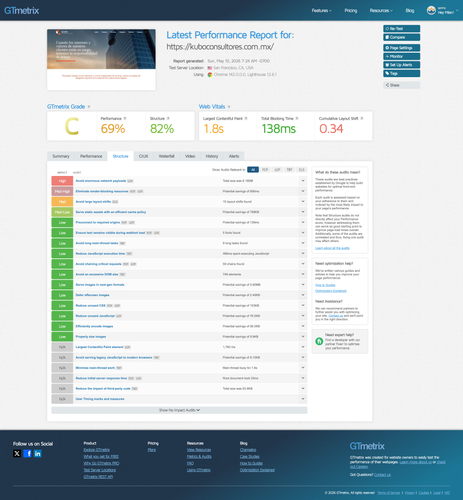
Task: Open the LinkedIn social icon
Action: (38, 453)
